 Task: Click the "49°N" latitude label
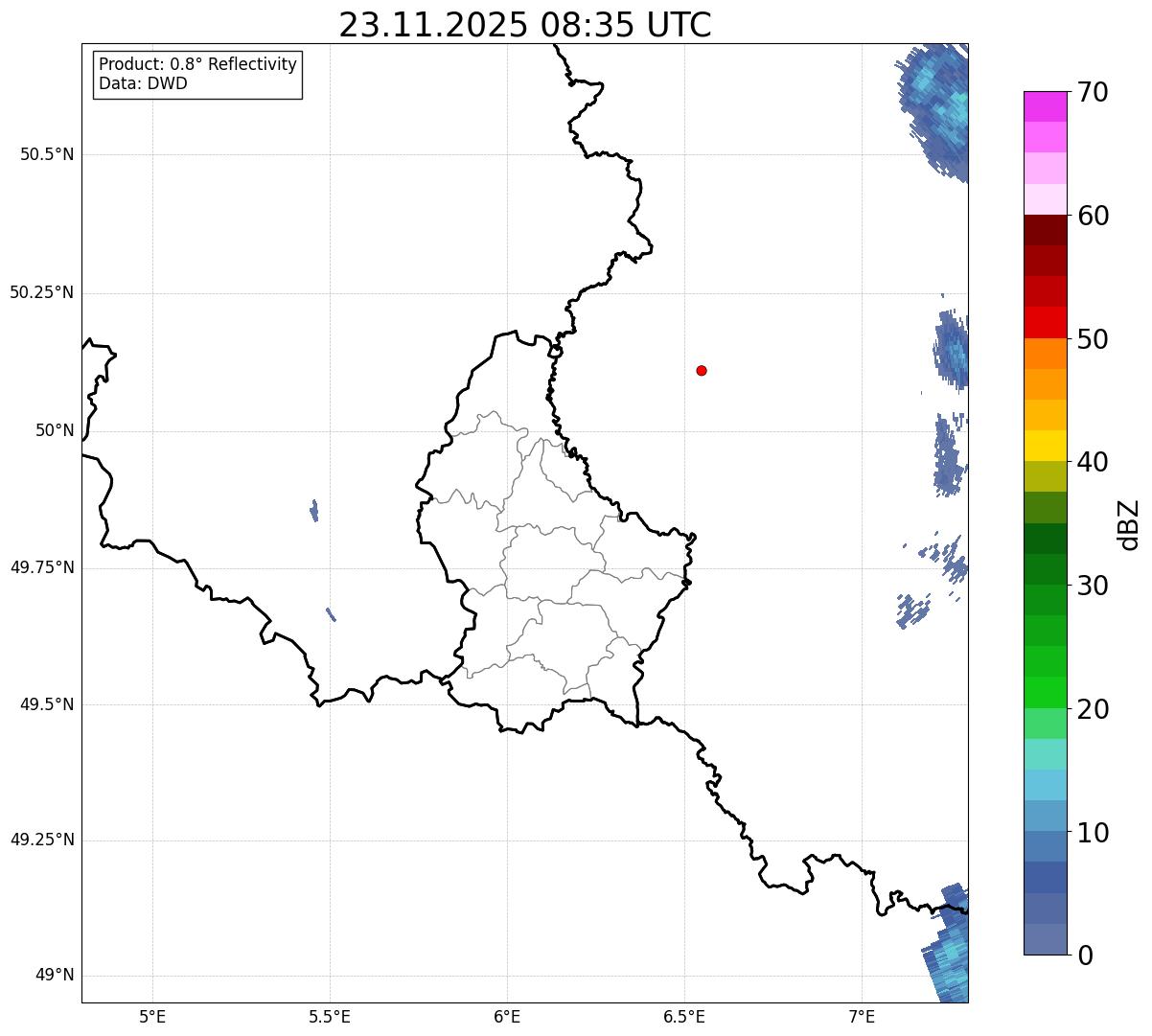point(55,975)
